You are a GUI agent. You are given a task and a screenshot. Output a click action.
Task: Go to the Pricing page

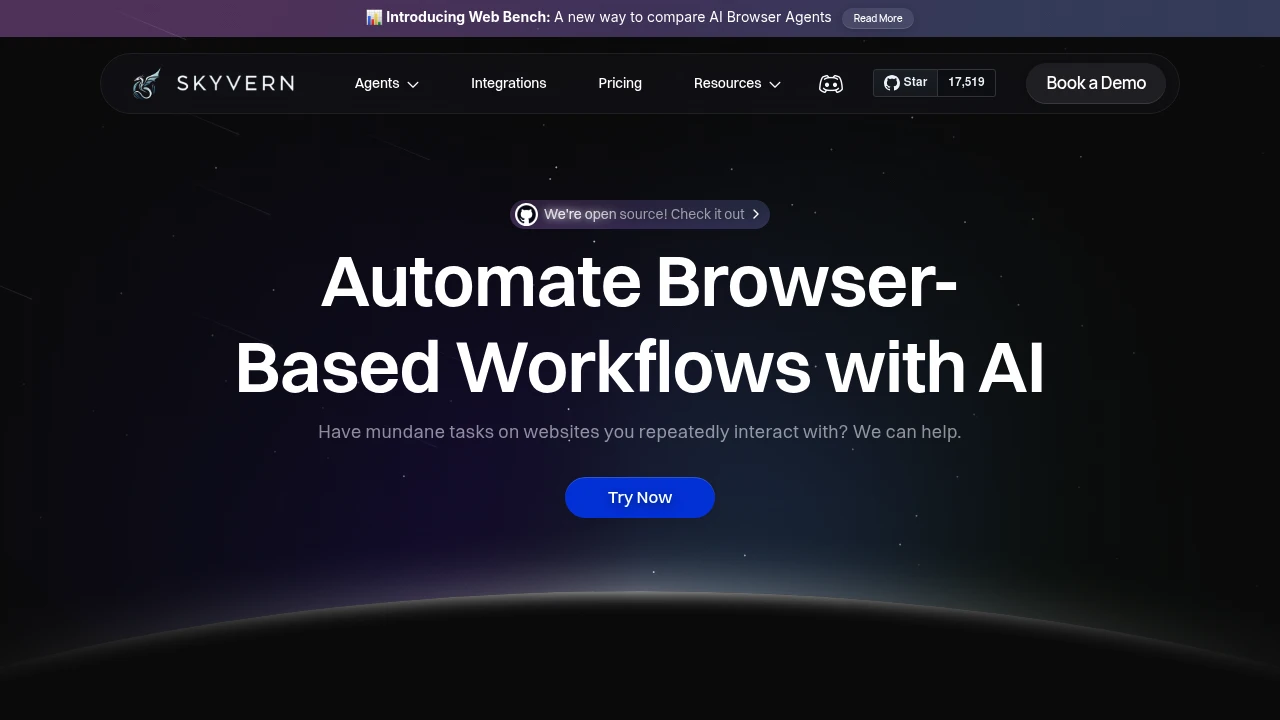tap(620, 84)
